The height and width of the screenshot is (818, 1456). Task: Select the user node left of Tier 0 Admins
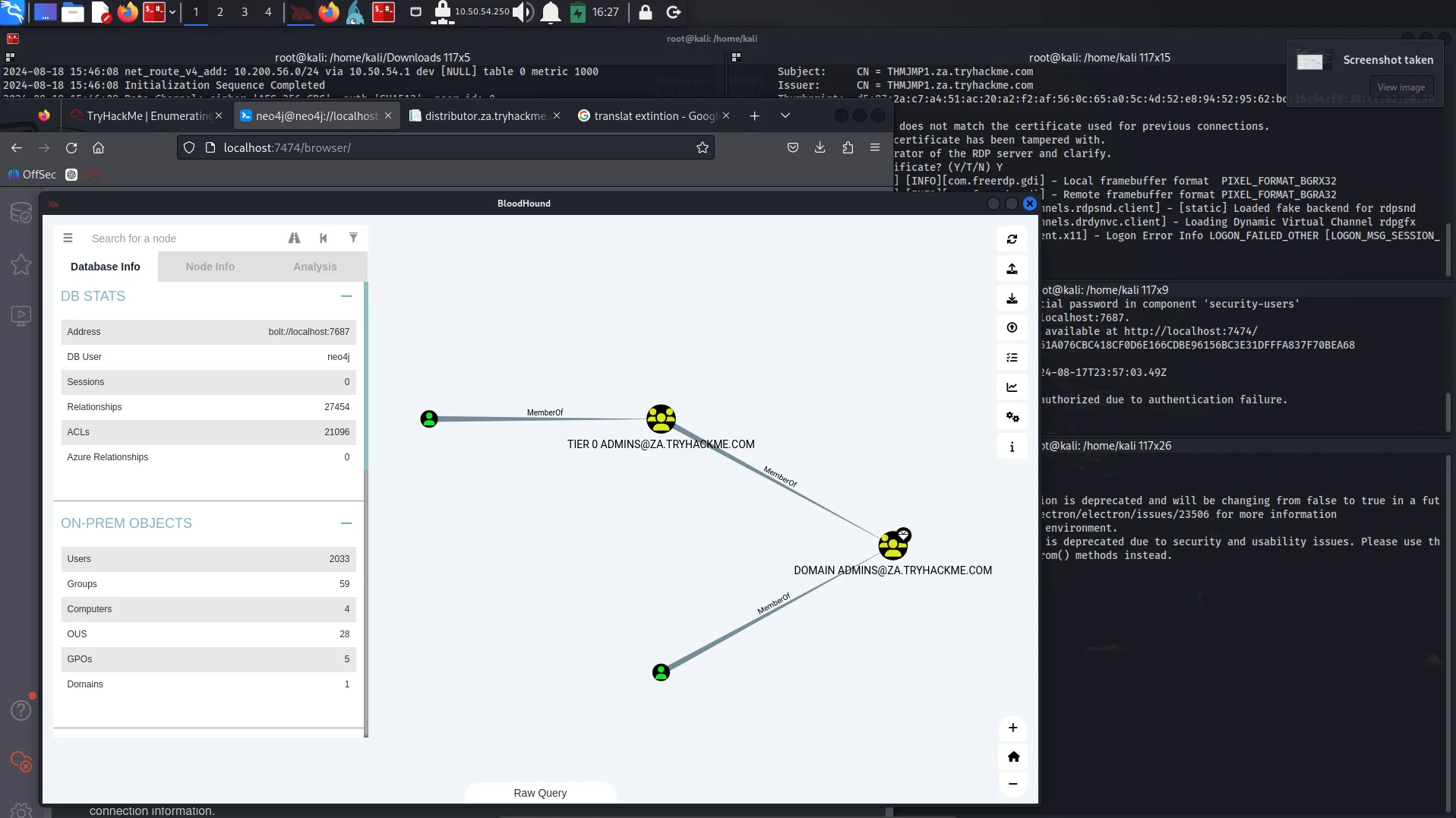pos(429,418)
